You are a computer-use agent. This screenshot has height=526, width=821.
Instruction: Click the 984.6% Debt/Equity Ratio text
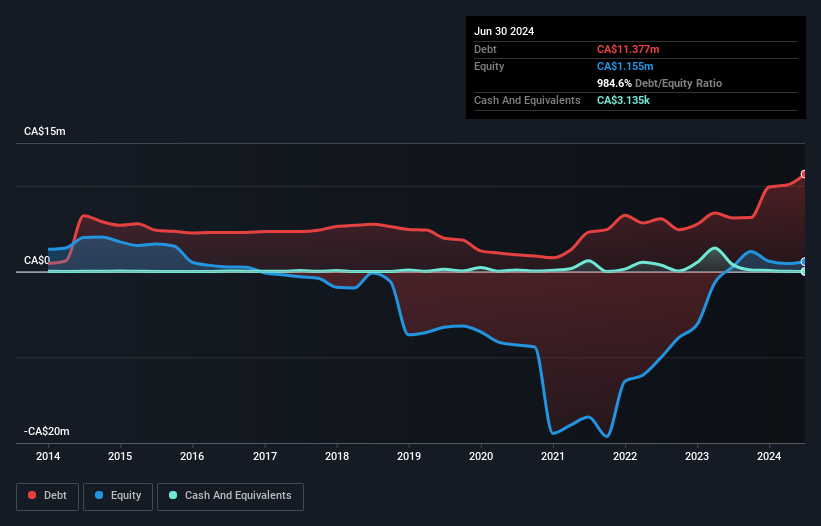click(x=659, y=83)
